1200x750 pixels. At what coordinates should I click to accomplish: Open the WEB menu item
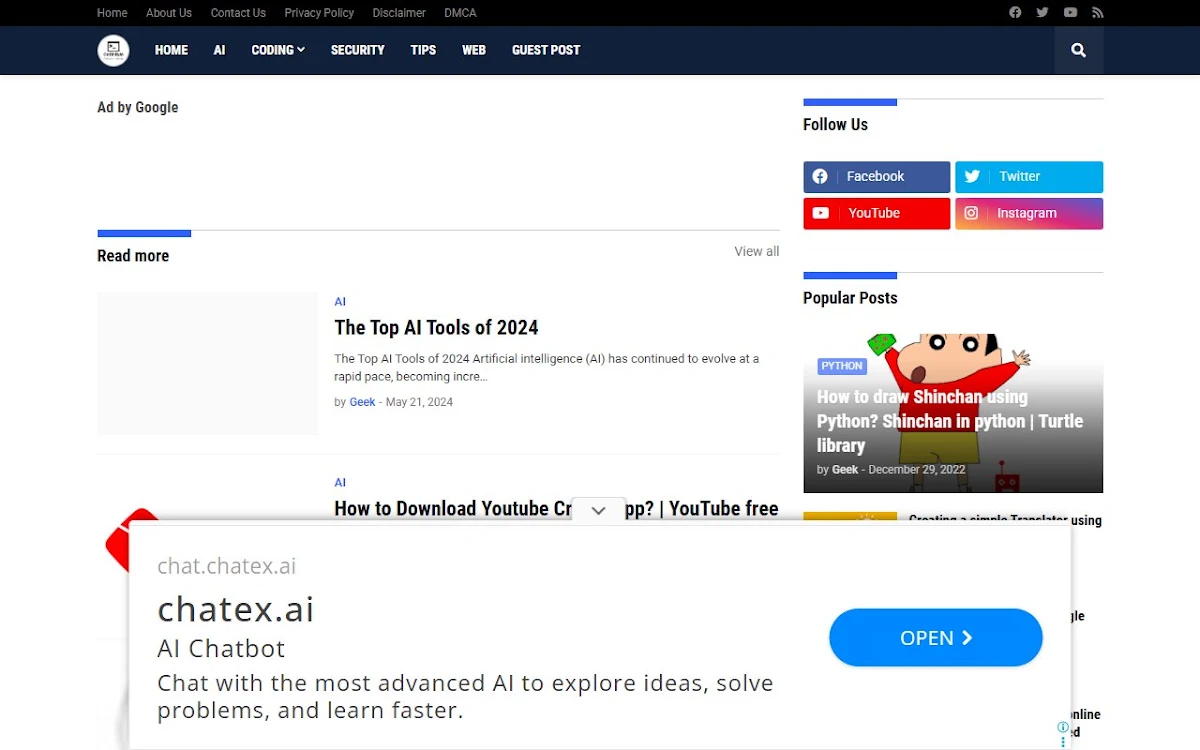click(x=474, y=50)
